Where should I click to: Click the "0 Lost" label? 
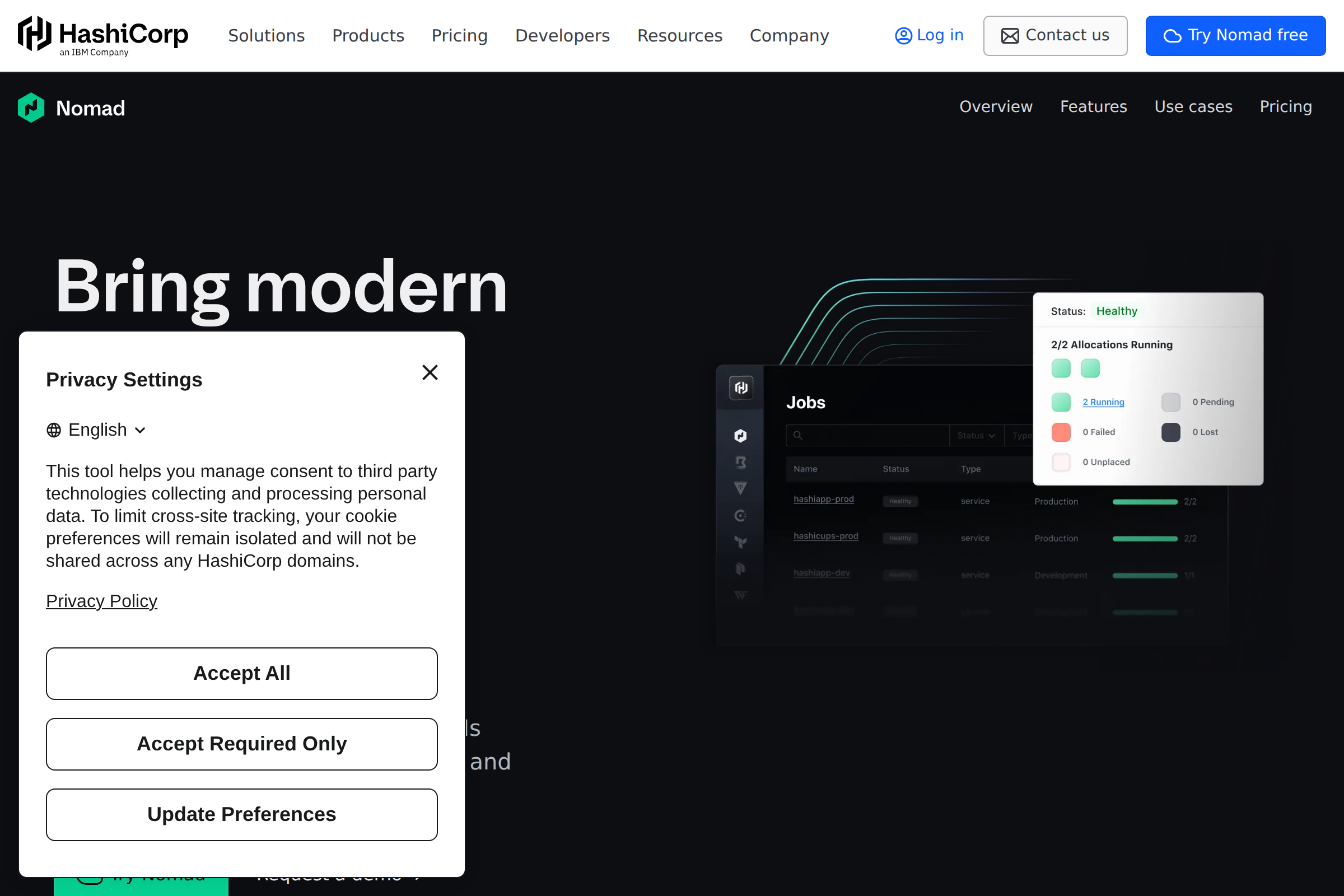pyautogui.click(x=1205, y=432)
